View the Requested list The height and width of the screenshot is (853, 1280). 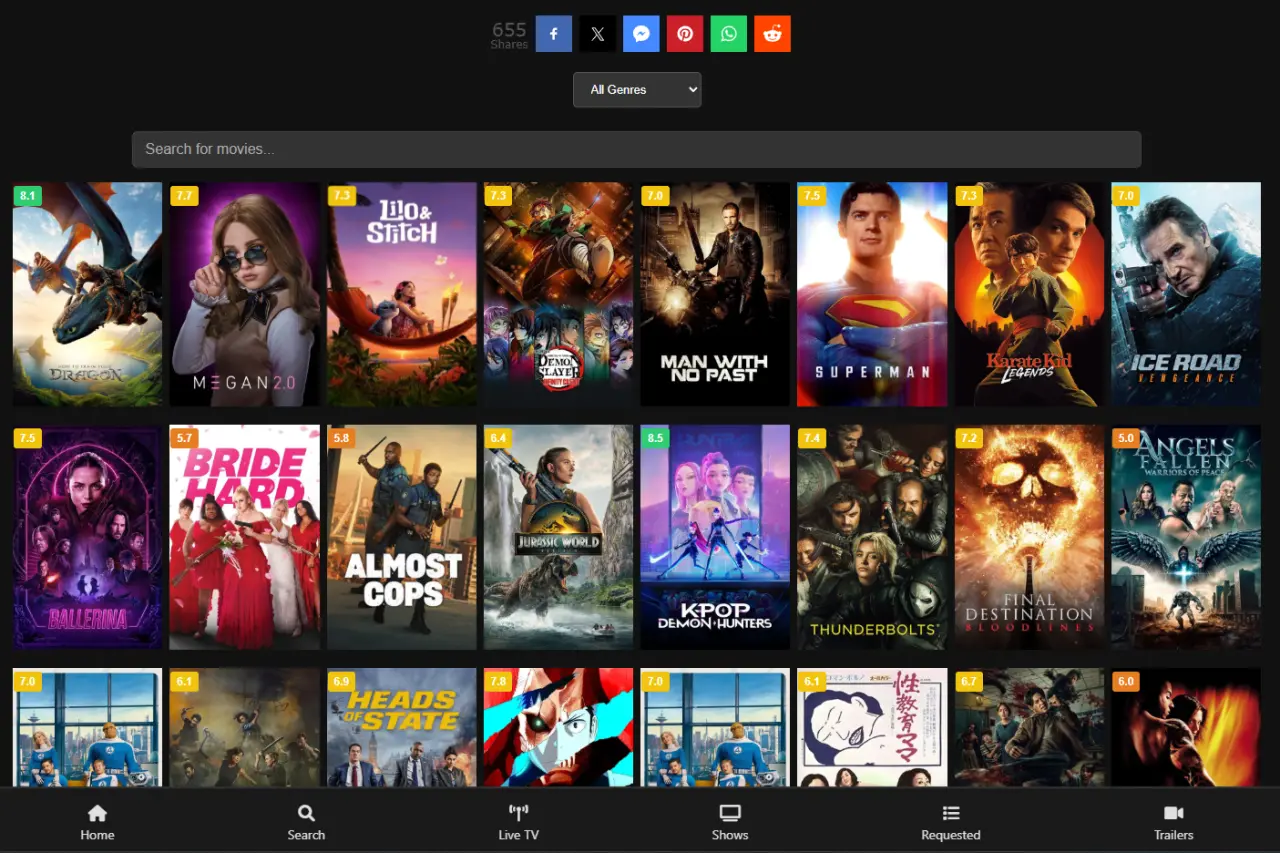pyautogui.click(x=951, y=822)
